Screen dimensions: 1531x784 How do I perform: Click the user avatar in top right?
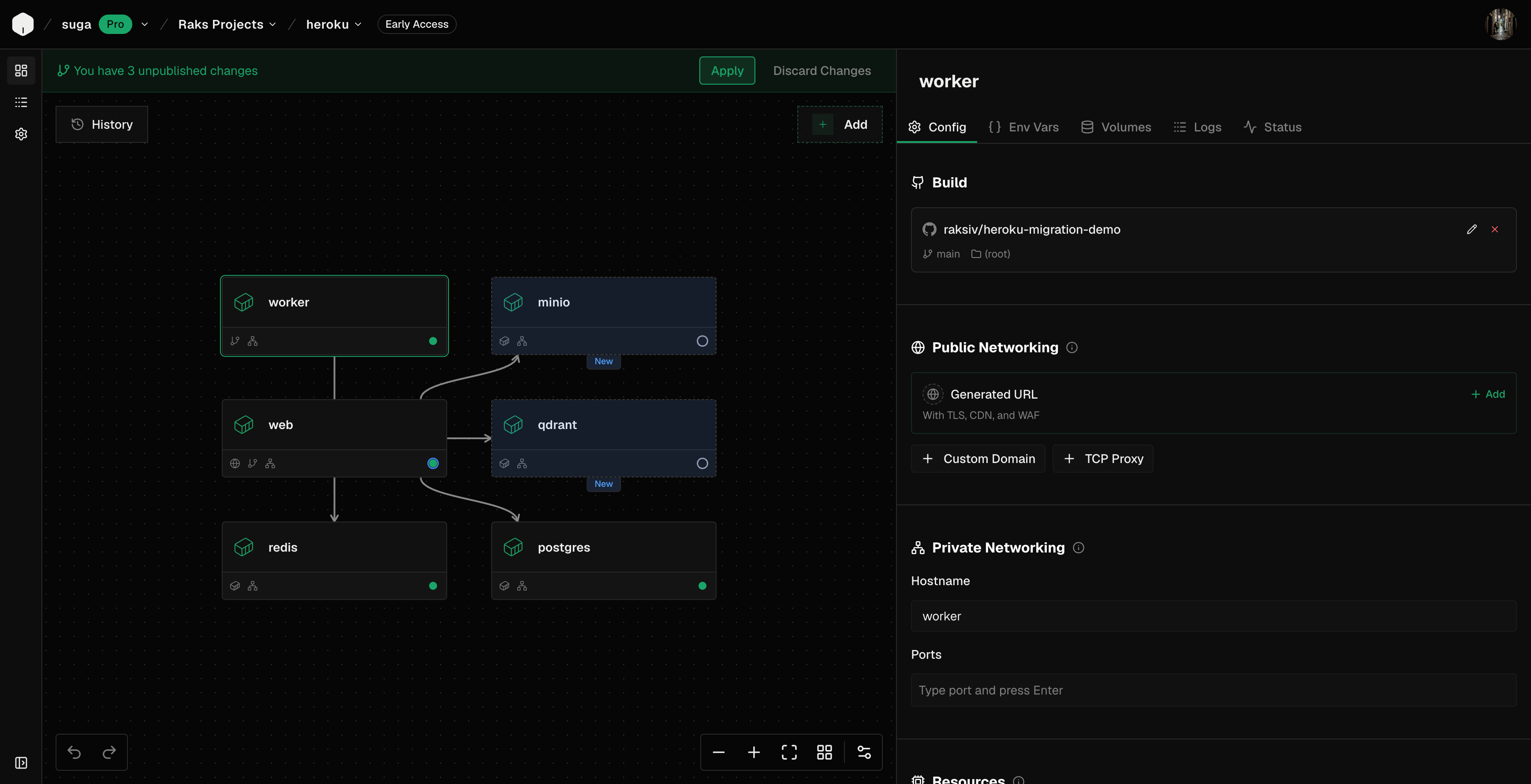1501,24
